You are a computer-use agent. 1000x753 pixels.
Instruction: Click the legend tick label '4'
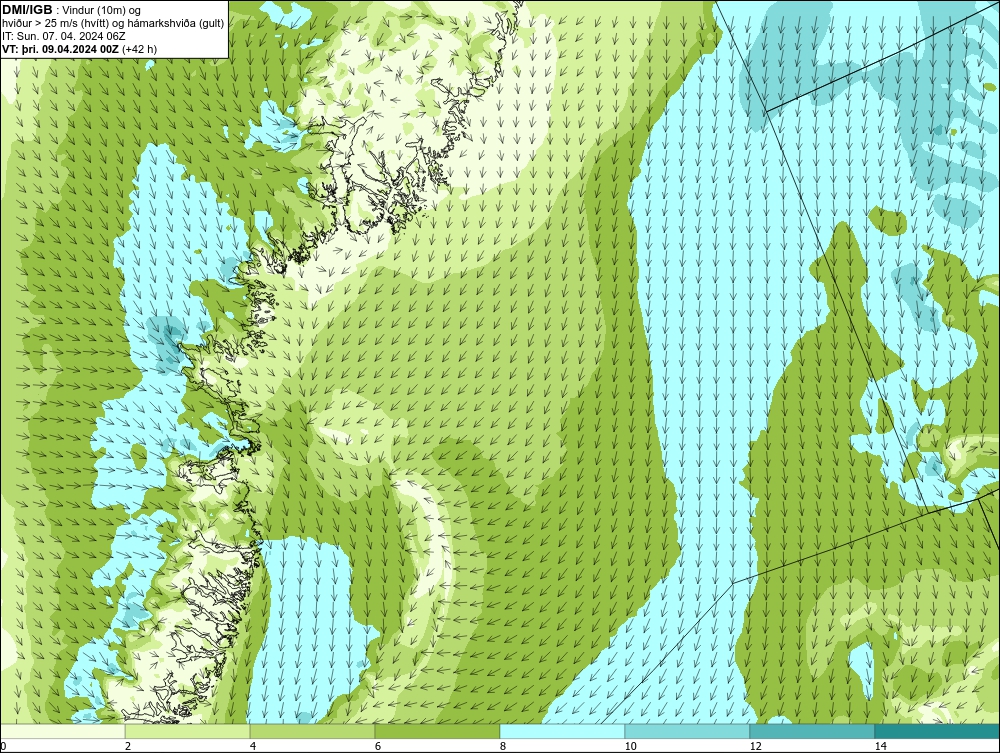pyautogui.click(x=253, y=746)
